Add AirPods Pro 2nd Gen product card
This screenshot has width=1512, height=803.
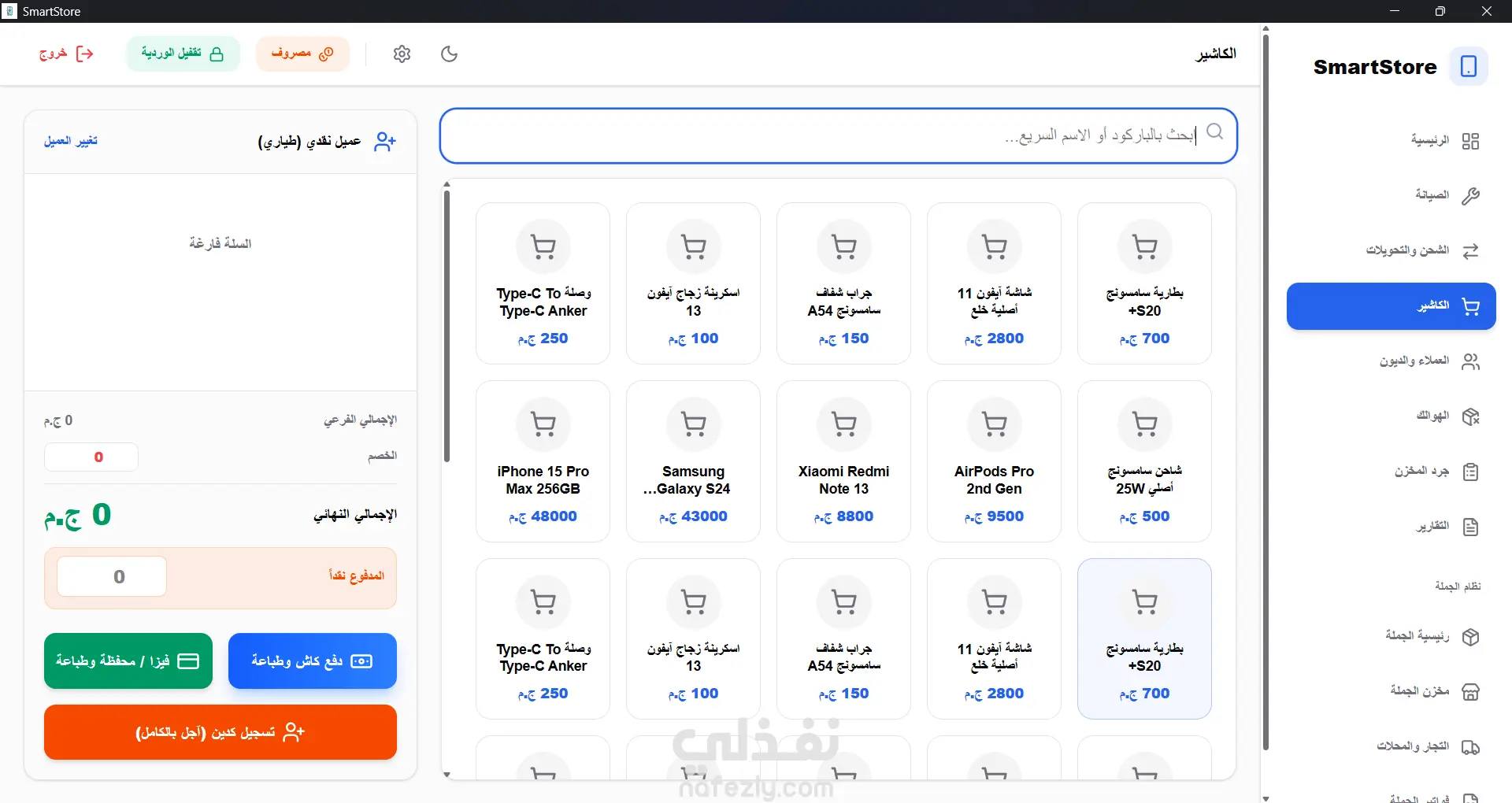point(994,461)
